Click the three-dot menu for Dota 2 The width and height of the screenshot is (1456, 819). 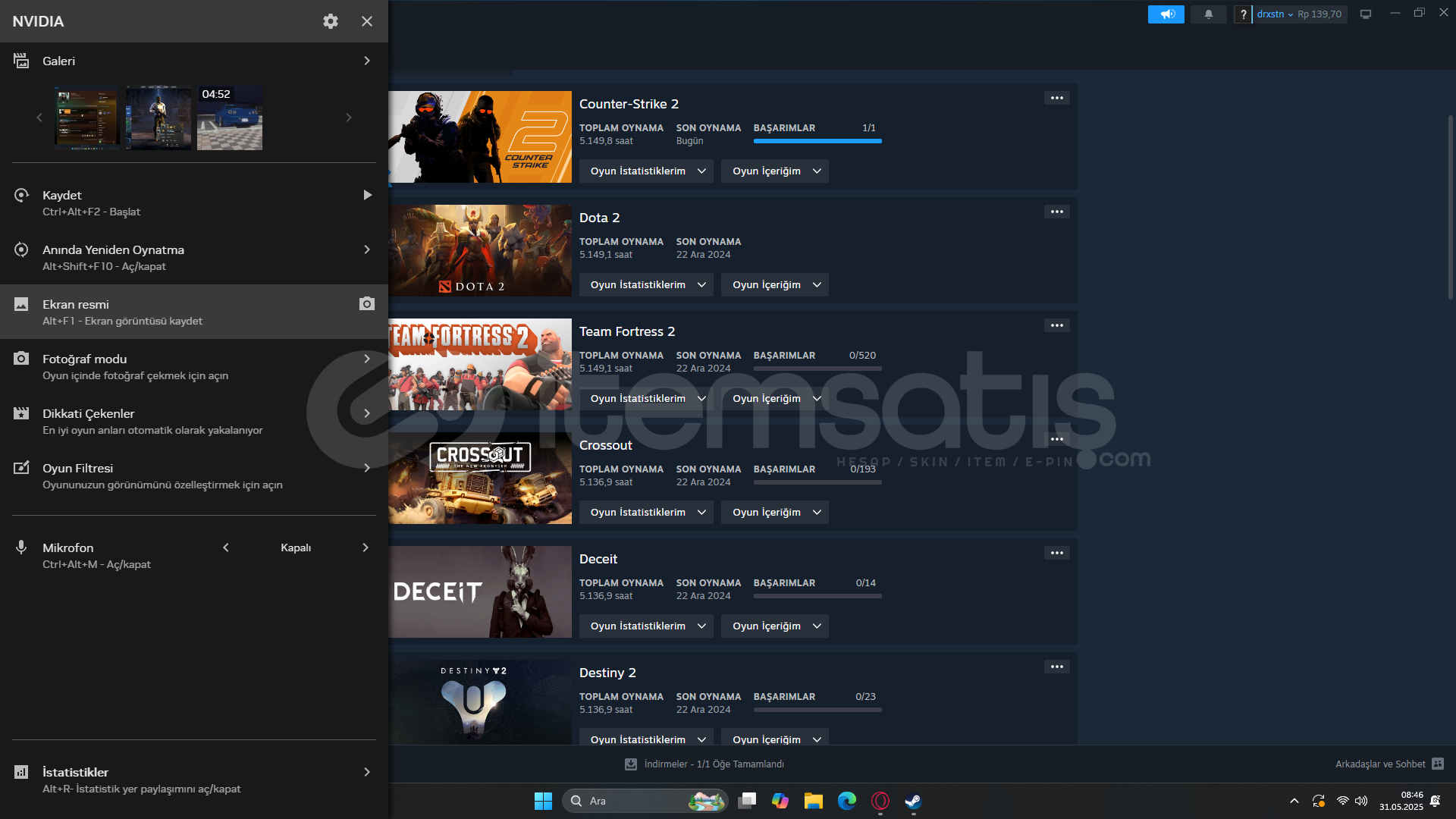pos(1056,212)
